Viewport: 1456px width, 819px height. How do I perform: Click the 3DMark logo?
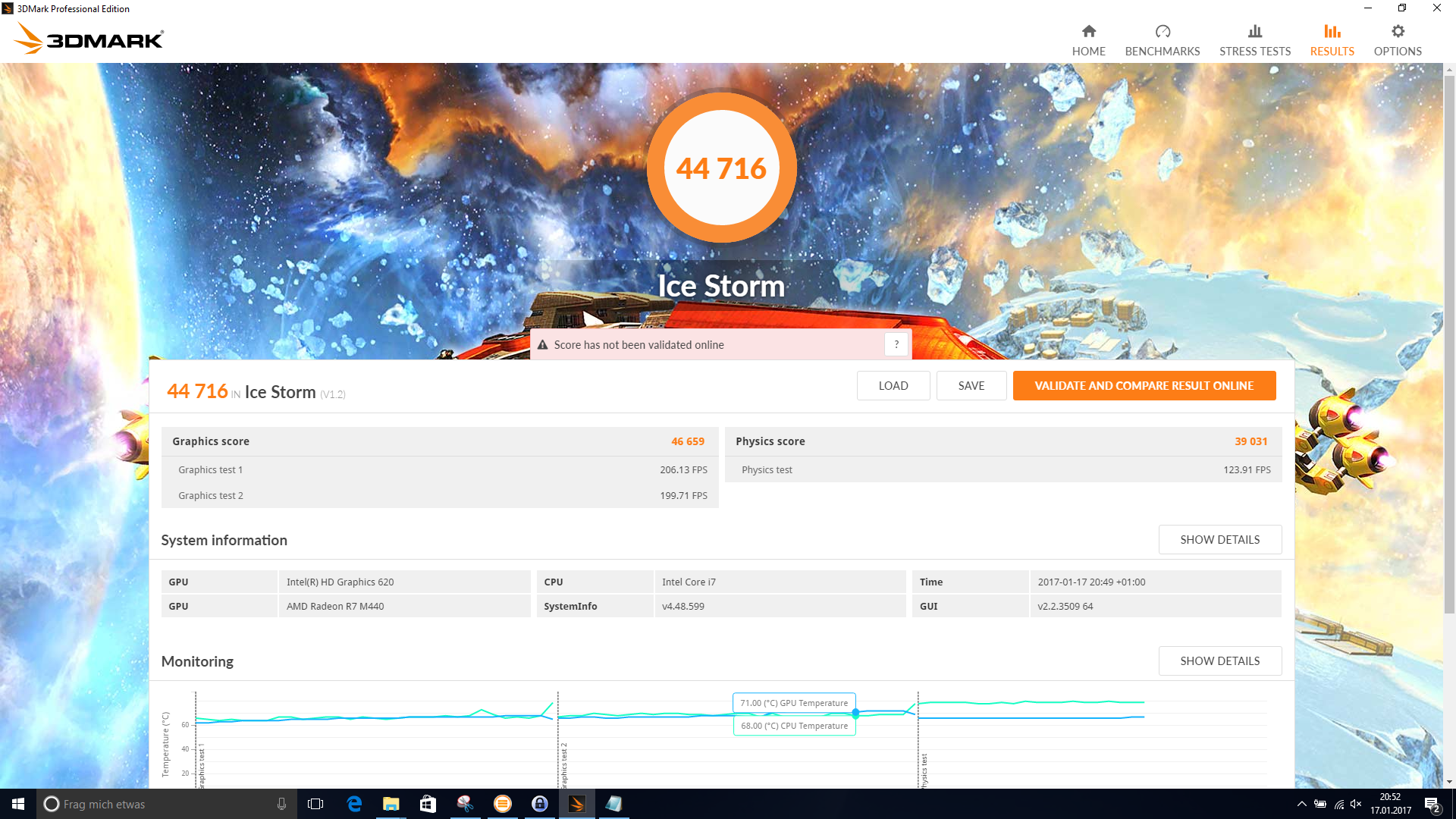[x=89, y=38]
